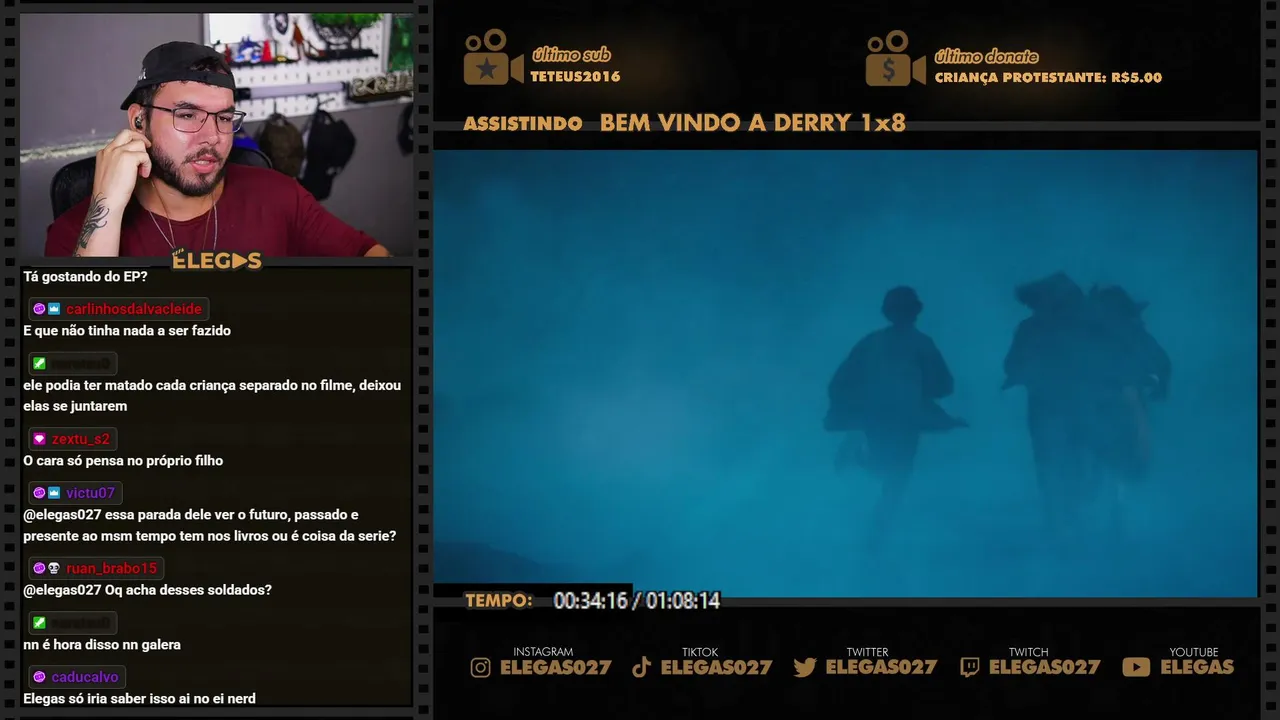Click the foggy blue video frame being watched
Image resolution: width=1280 pixels, height=720 pixels.
click(x=845, y=373)
